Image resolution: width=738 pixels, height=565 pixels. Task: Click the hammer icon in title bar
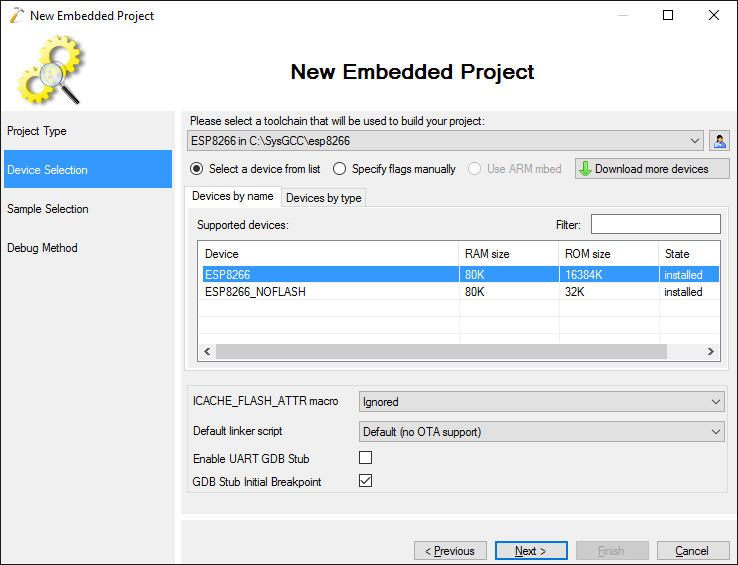click(16, 15)
